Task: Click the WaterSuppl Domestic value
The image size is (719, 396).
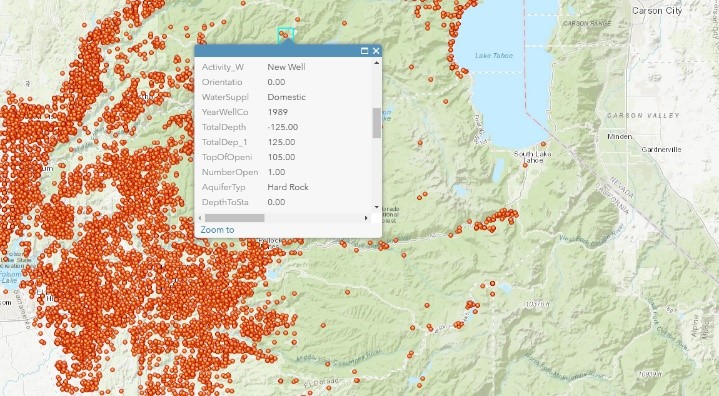Action: click(286, 97)
